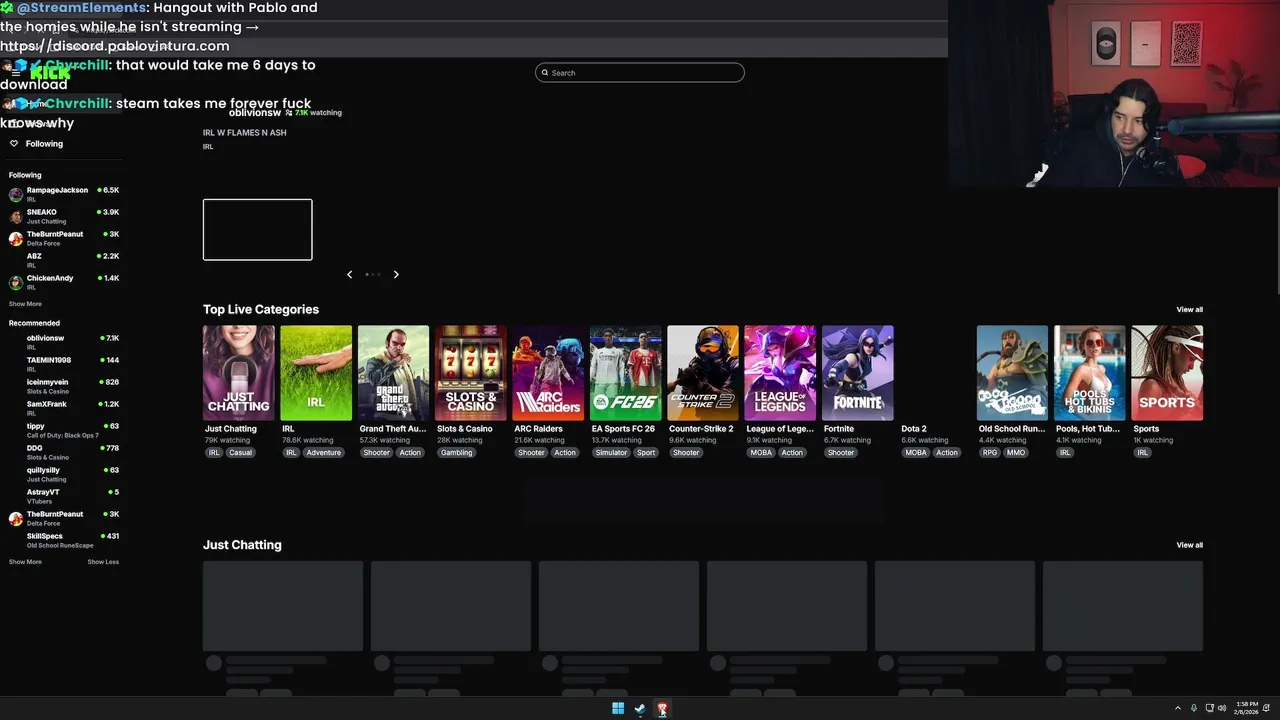Open the Windows Start menu

click(x=618, y=709)
